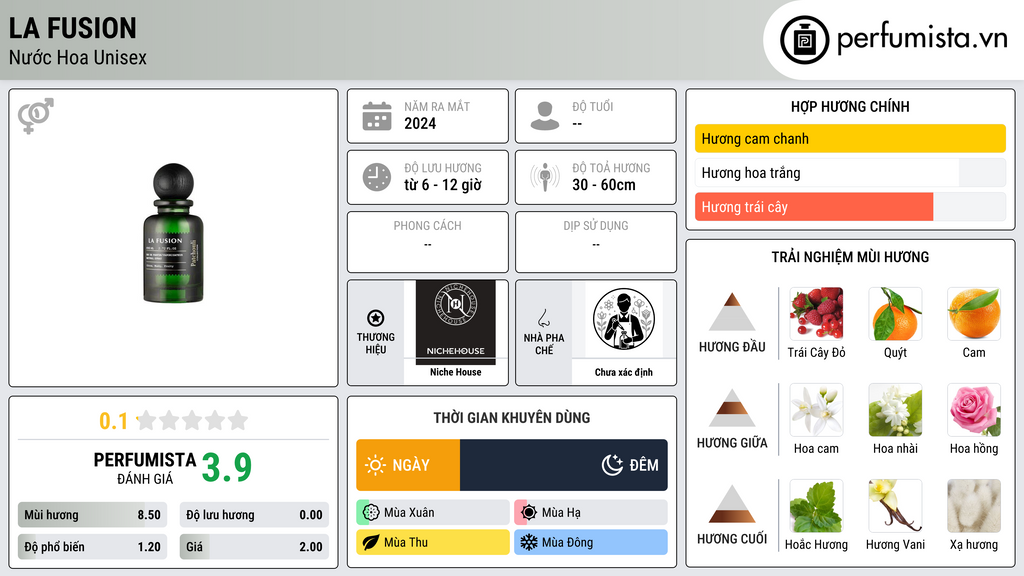
Task: Click the Thời gian khuyên dùng heading
Action: tap(512, 417)
